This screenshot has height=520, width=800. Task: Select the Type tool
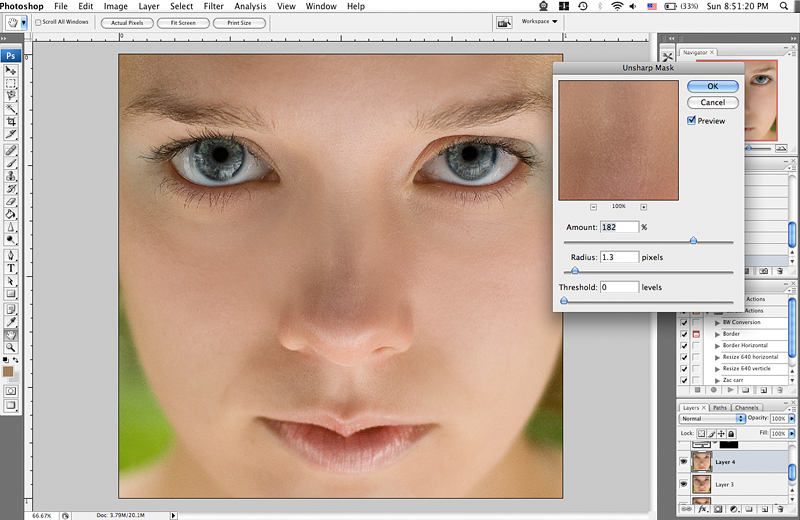[11, 268]
